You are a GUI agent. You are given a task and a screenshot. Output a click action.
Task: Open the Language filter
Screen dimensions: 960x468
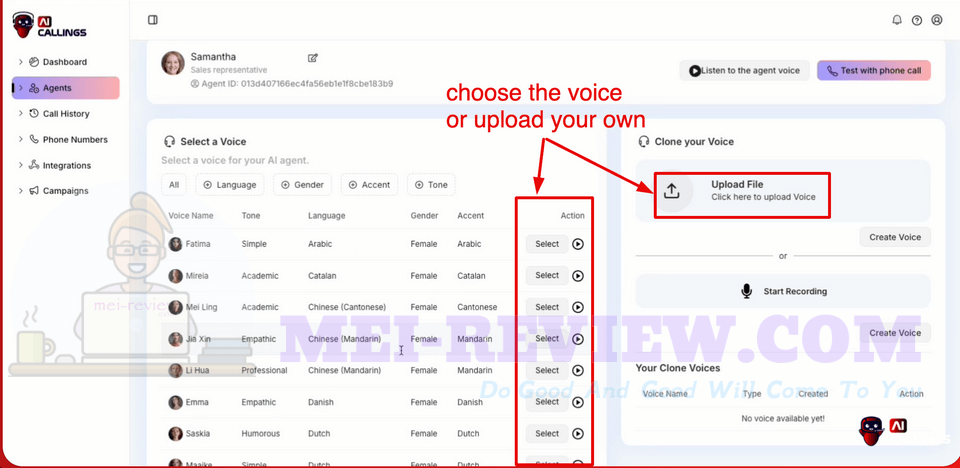tap(230, 184)
